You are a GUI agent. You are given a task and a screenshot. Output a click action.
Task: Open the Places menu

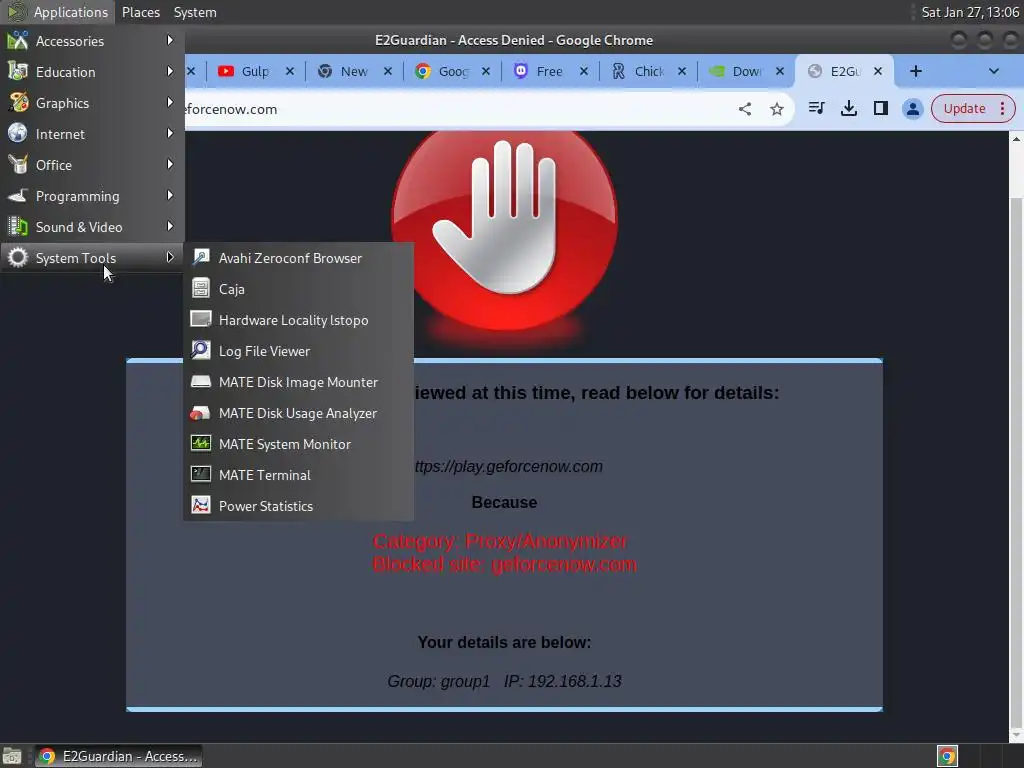point(140,12)
